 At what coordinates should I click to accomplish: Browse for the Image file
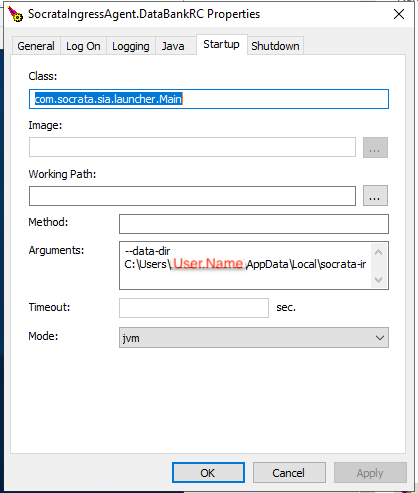click(x=375, y=147)
